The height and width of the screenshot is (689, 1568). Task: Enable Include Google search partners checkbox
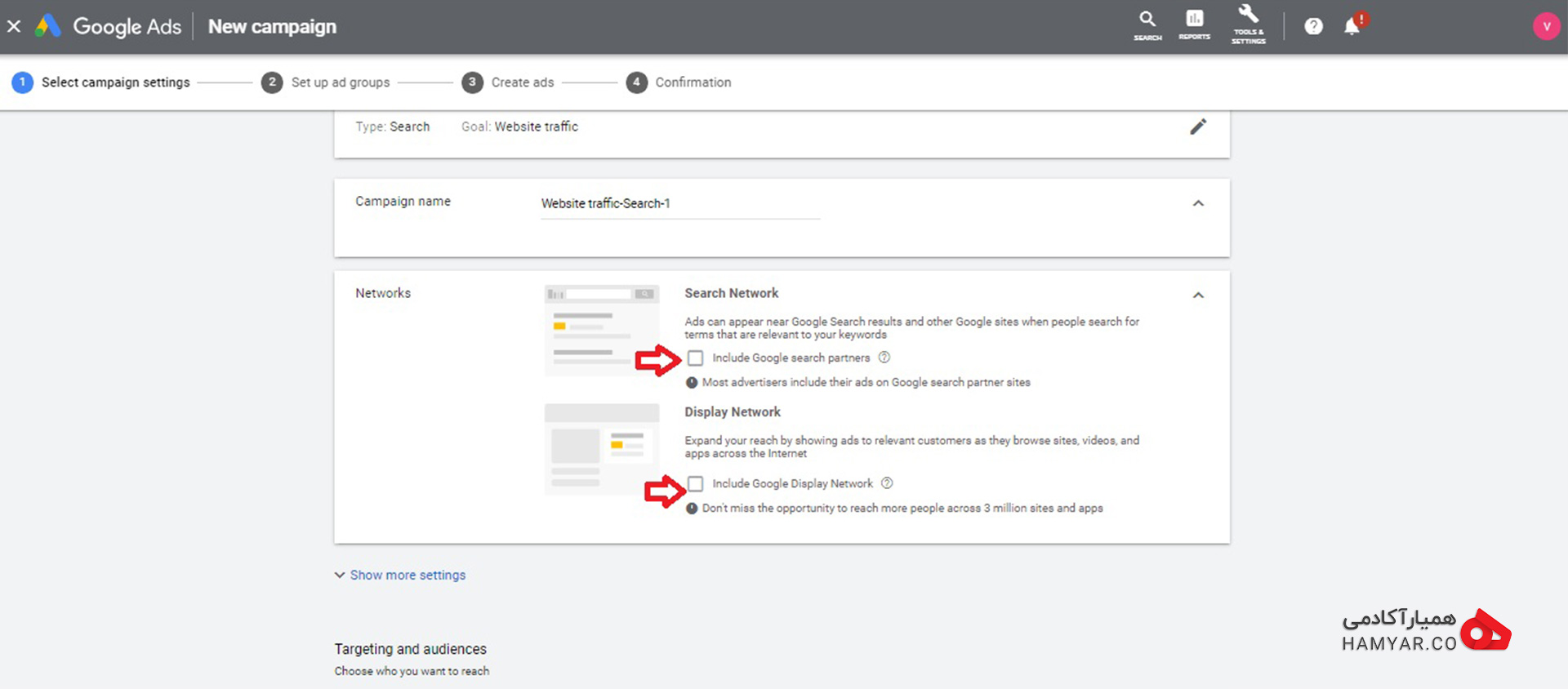(x=695, y=358)
